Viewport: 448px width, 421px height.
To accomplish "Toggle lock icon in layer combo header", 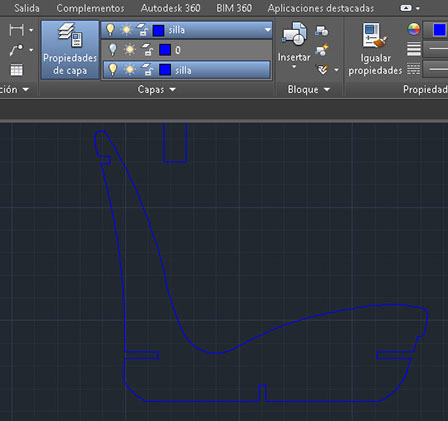I will [144, 33].
